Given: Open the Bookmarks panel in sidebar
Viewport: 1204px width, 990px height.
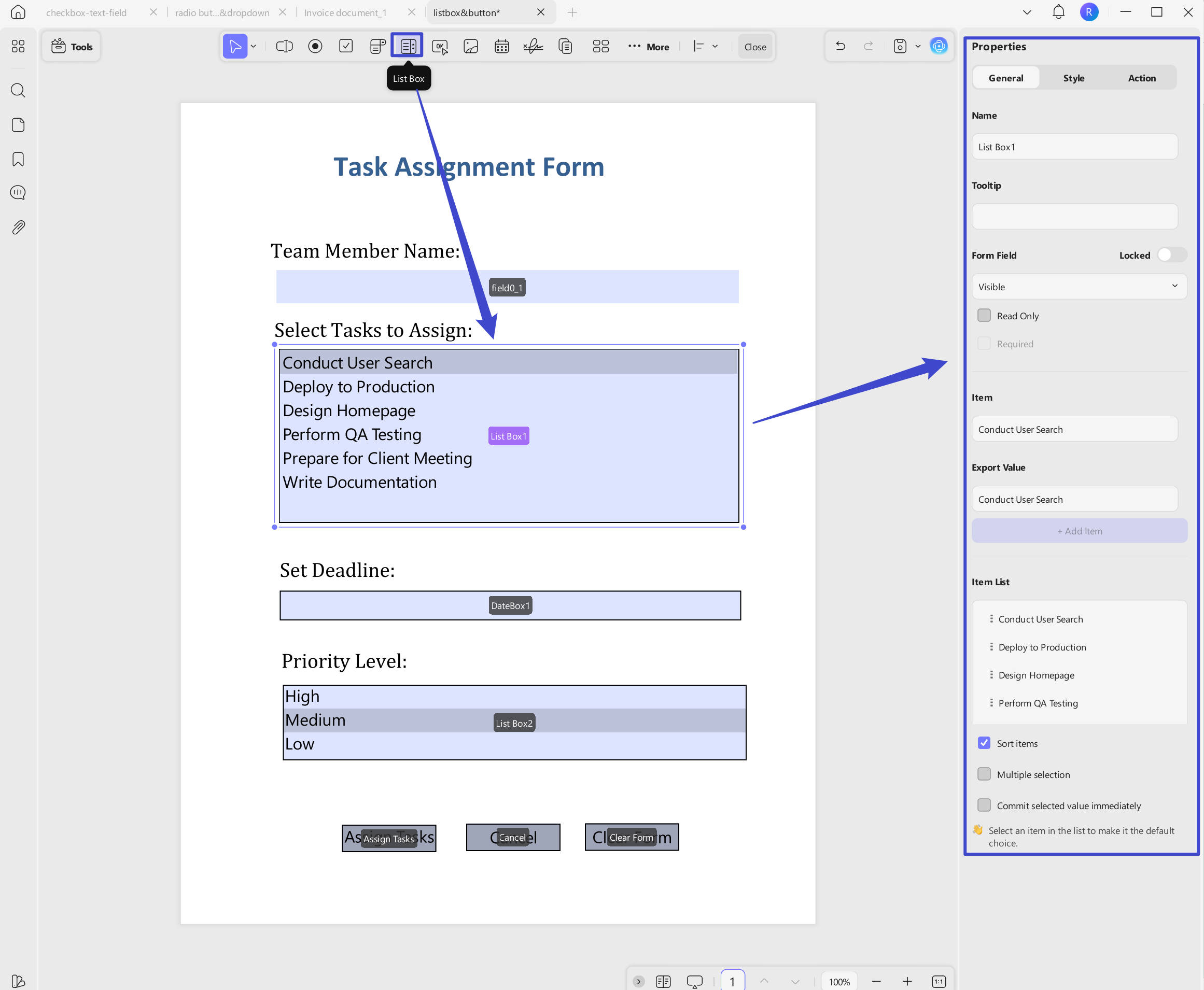Looking at the screenshot, I should pyautogui.click(x=18, y=159).
